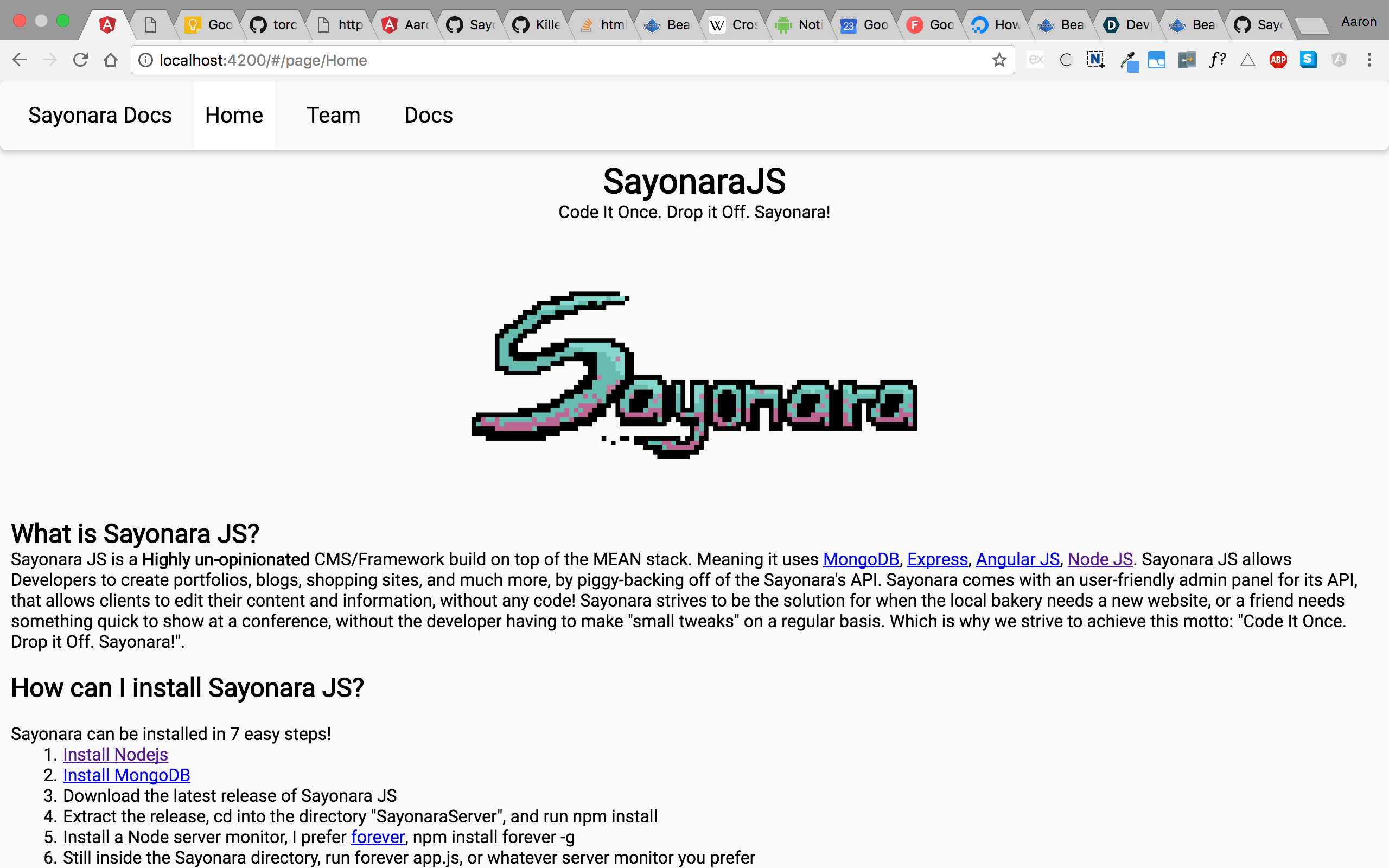Follow the MongoDB link
Screen dimensions: 1389x868
click(x=861, y=559)
